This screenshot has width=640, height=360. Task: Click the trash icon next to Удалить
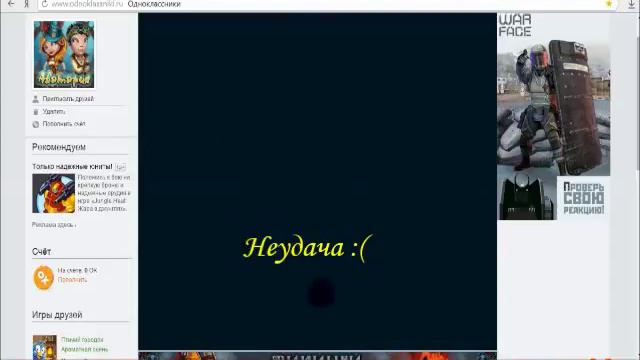(36, 111)
